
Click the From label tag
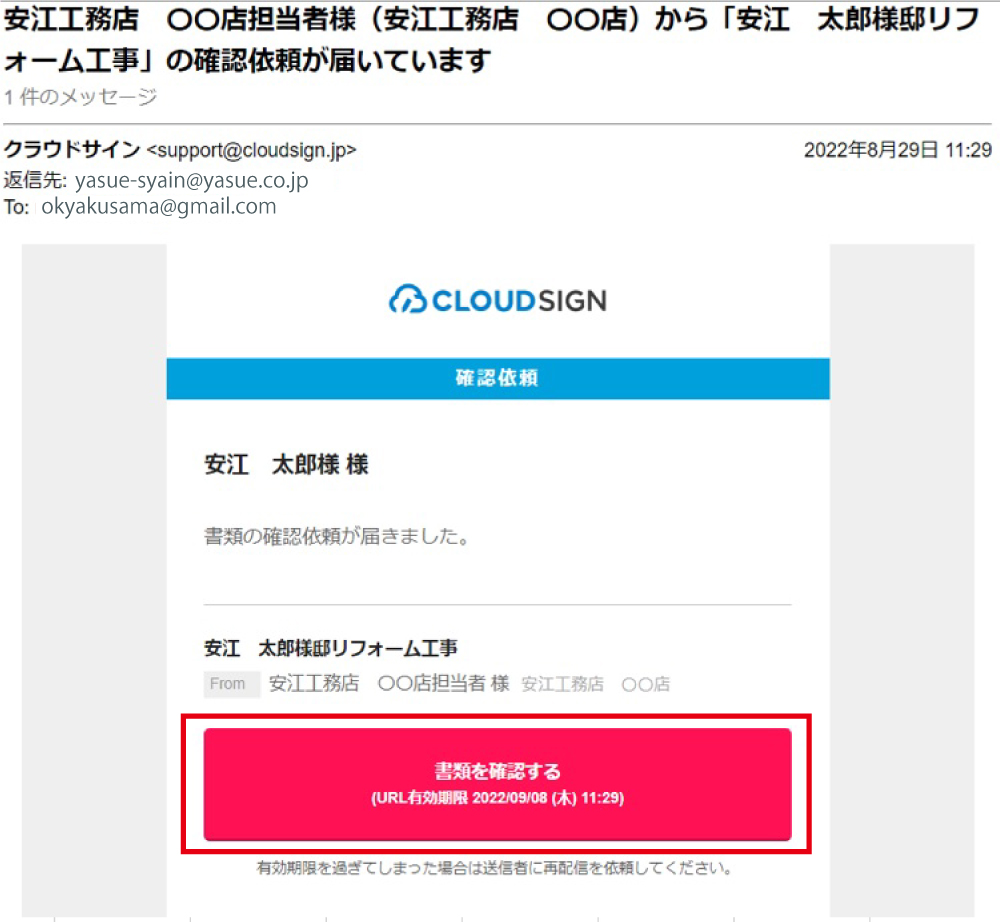click(x=228, y=684)
